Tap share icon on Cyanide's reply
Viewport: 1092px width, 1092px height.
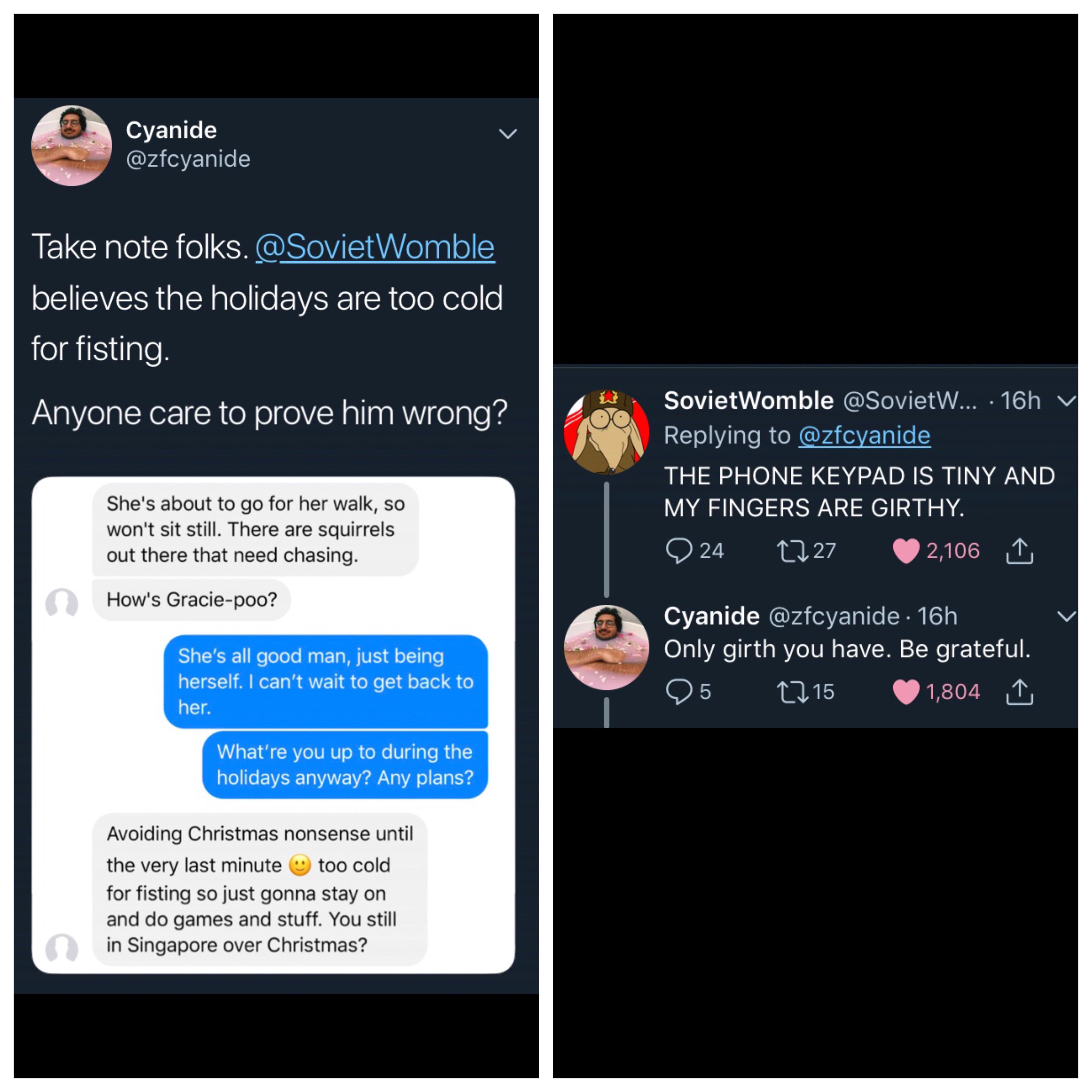[x=1019, y=691]
